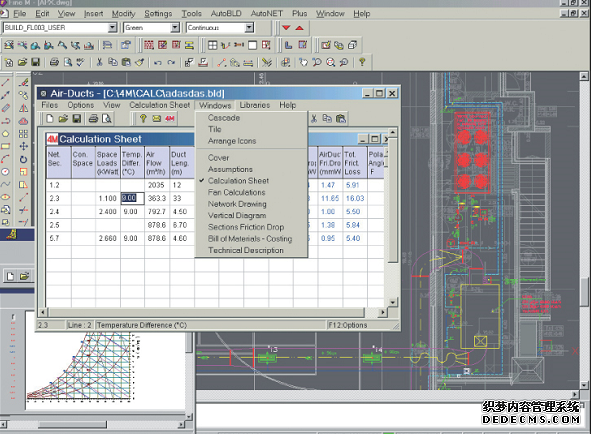
Task: Click the 16.03 Tot. Frict. Loss value
Action: point(355,198)
